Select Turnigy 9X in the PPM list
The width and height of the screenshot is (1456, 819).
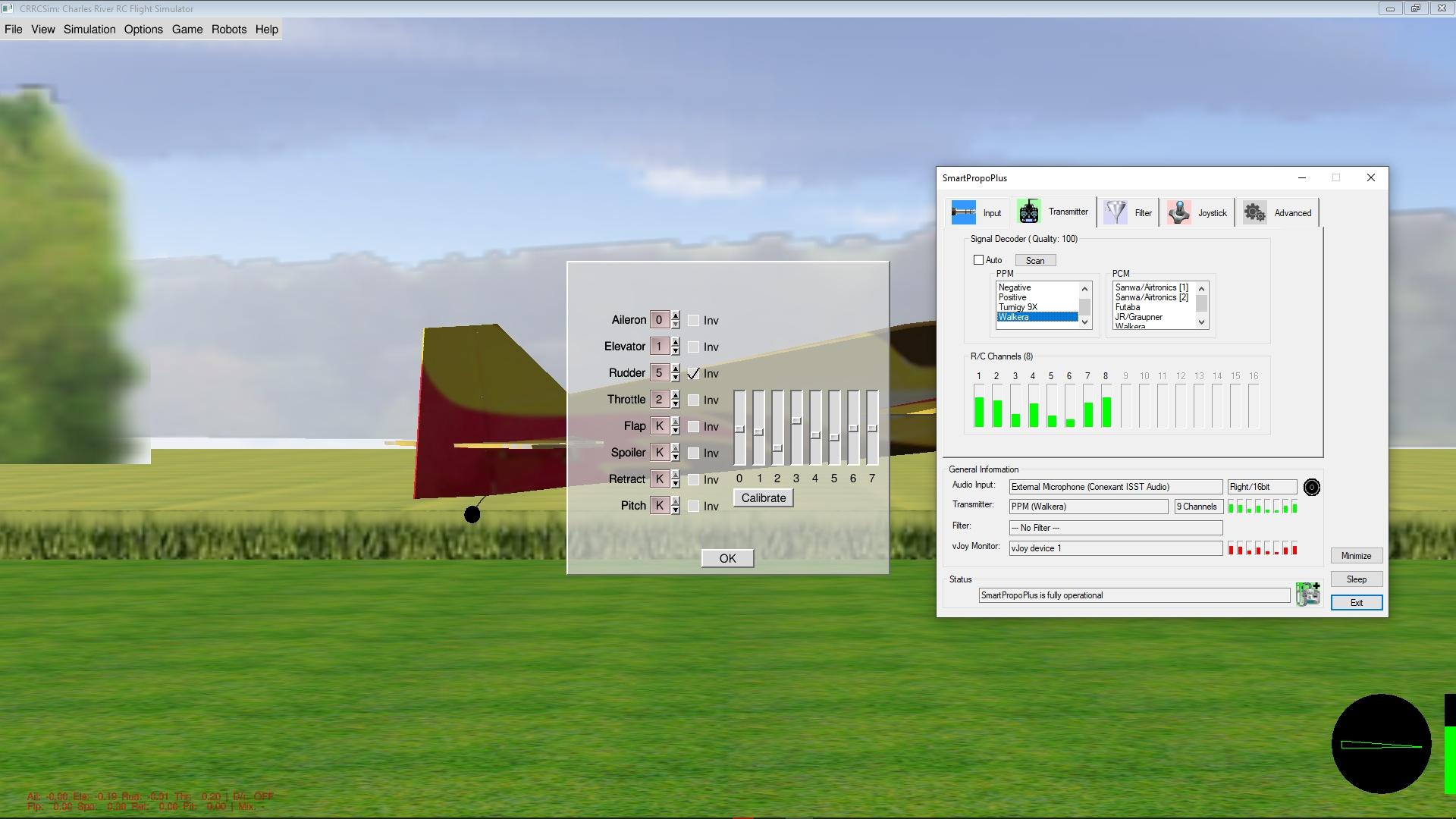click(x=1018, y=307)
